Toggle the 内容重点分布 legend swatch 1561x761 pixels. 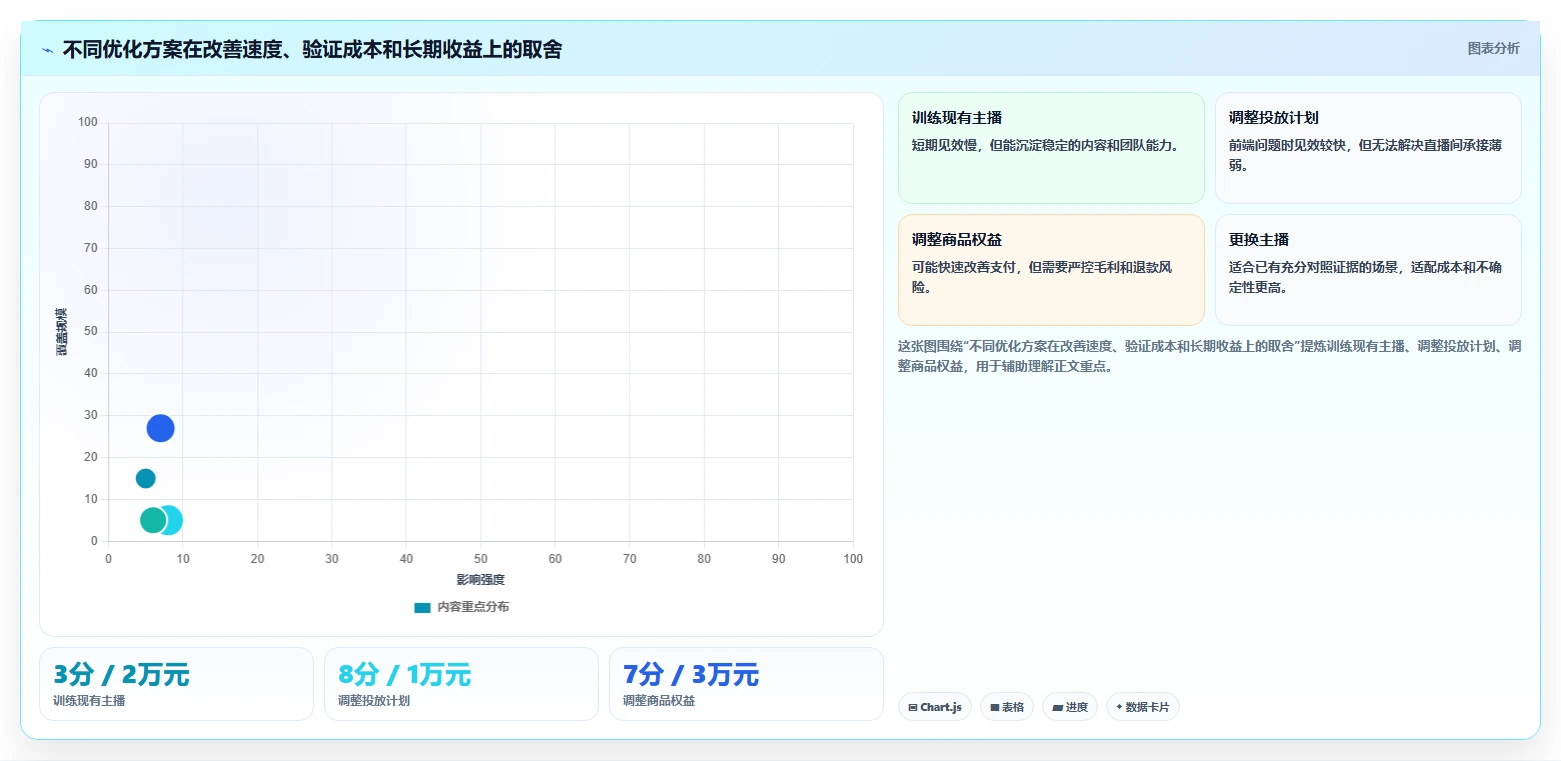pyautogui.click(x=422, y=607)
